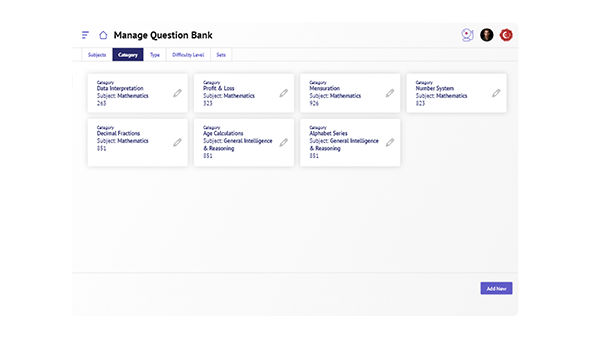
Task: Select the Number System category card
Action: point(456,93)
